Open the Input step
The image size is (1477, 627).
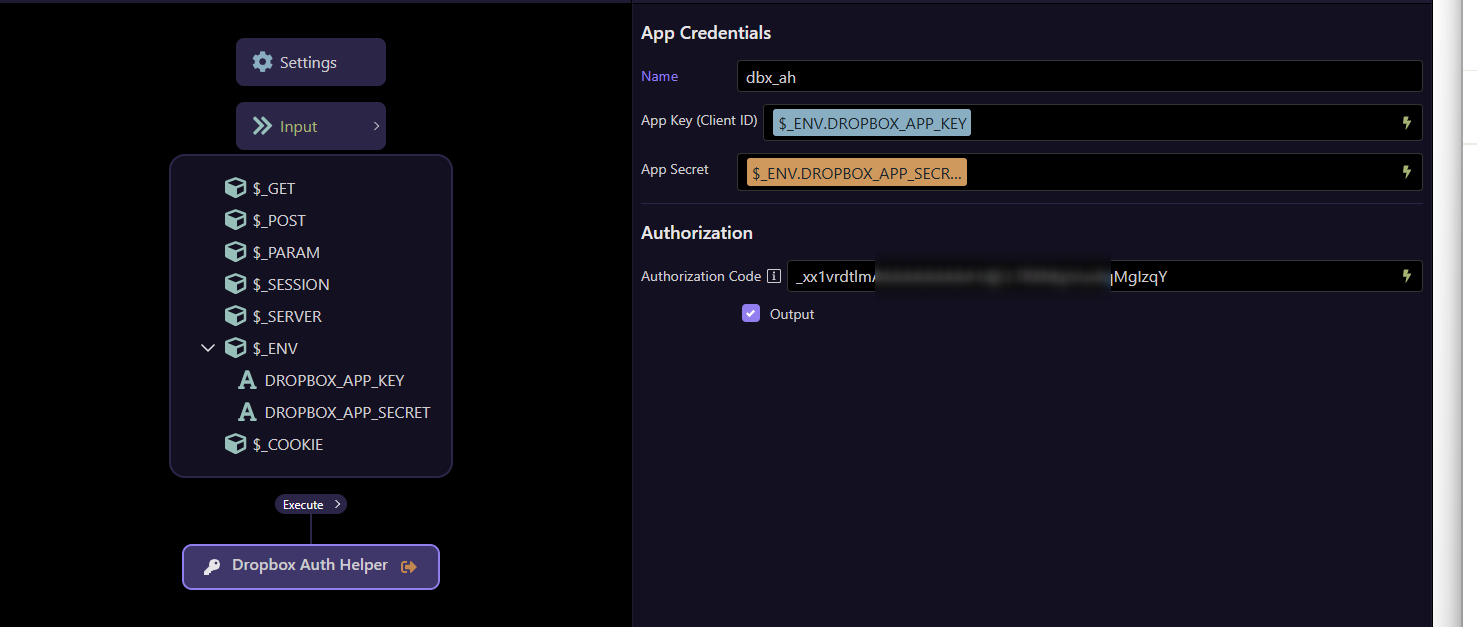(x=310, y=125)
